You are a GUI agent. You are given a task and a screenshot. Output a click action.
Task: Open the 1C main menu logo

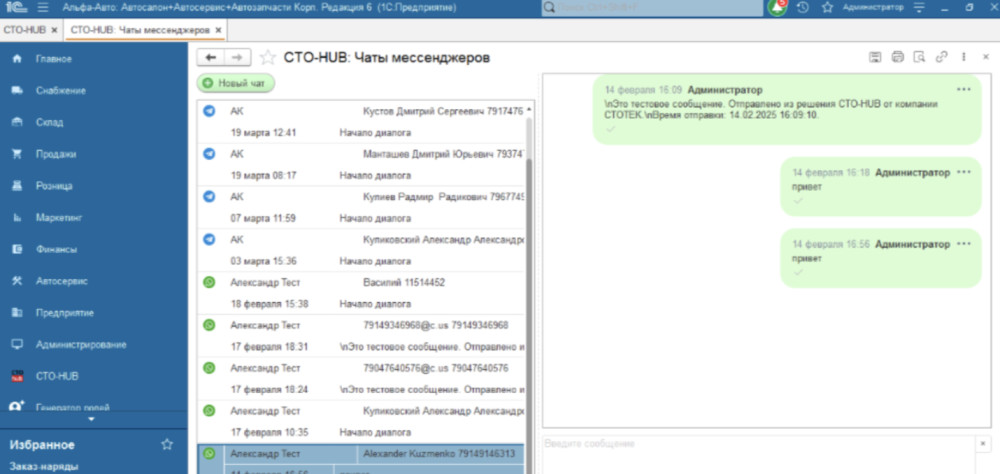pyautogui.click(x=15, y=8)
